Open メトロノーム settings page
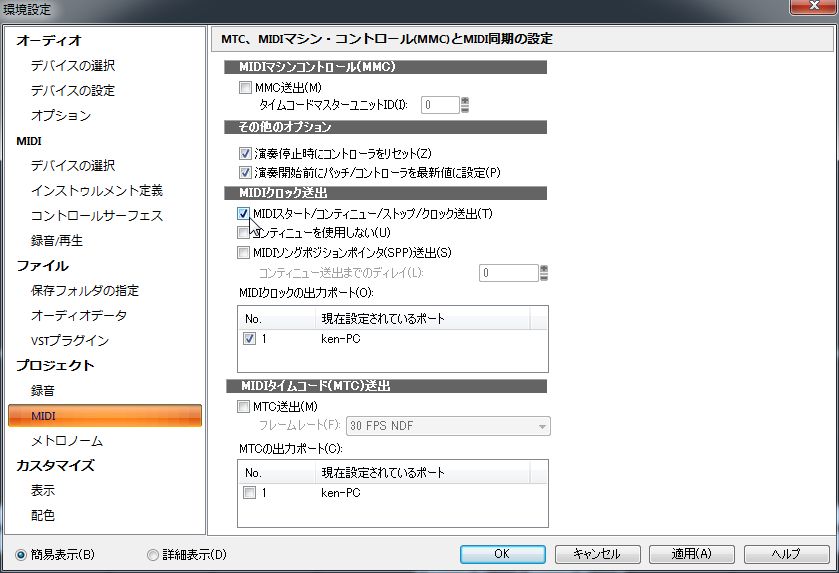 tap(67, 441)
